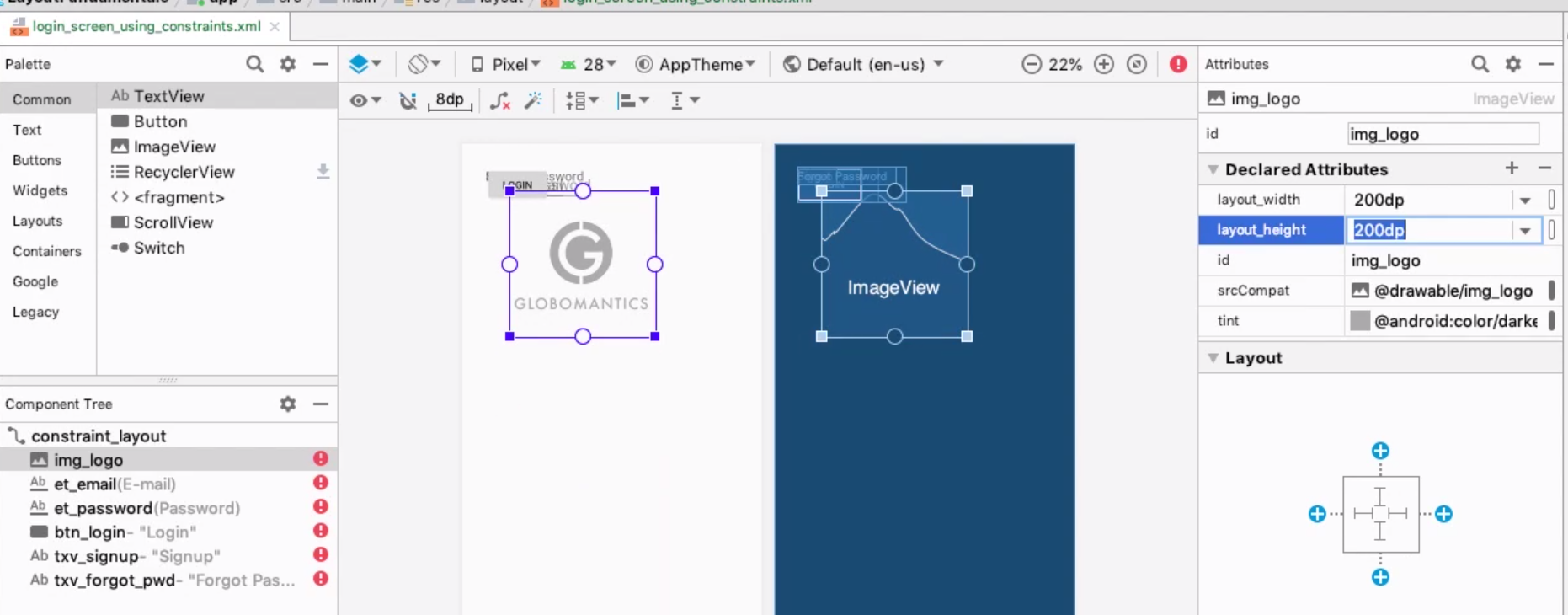The width and height of the screenshot is (1568, 615).
Task: Open Attributes panel settings gear
Action: coord(1513,64)
